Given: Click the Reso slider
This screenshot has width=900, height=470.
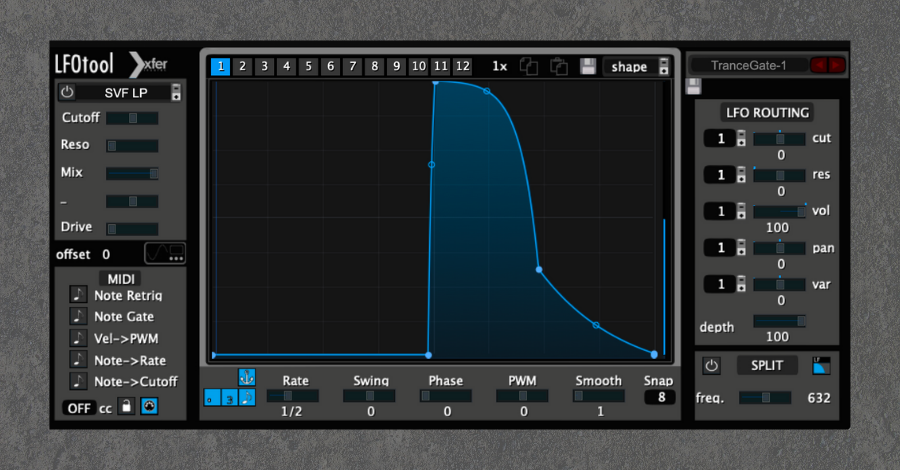Looking at the screenshot, I should (x=132, y=146).
